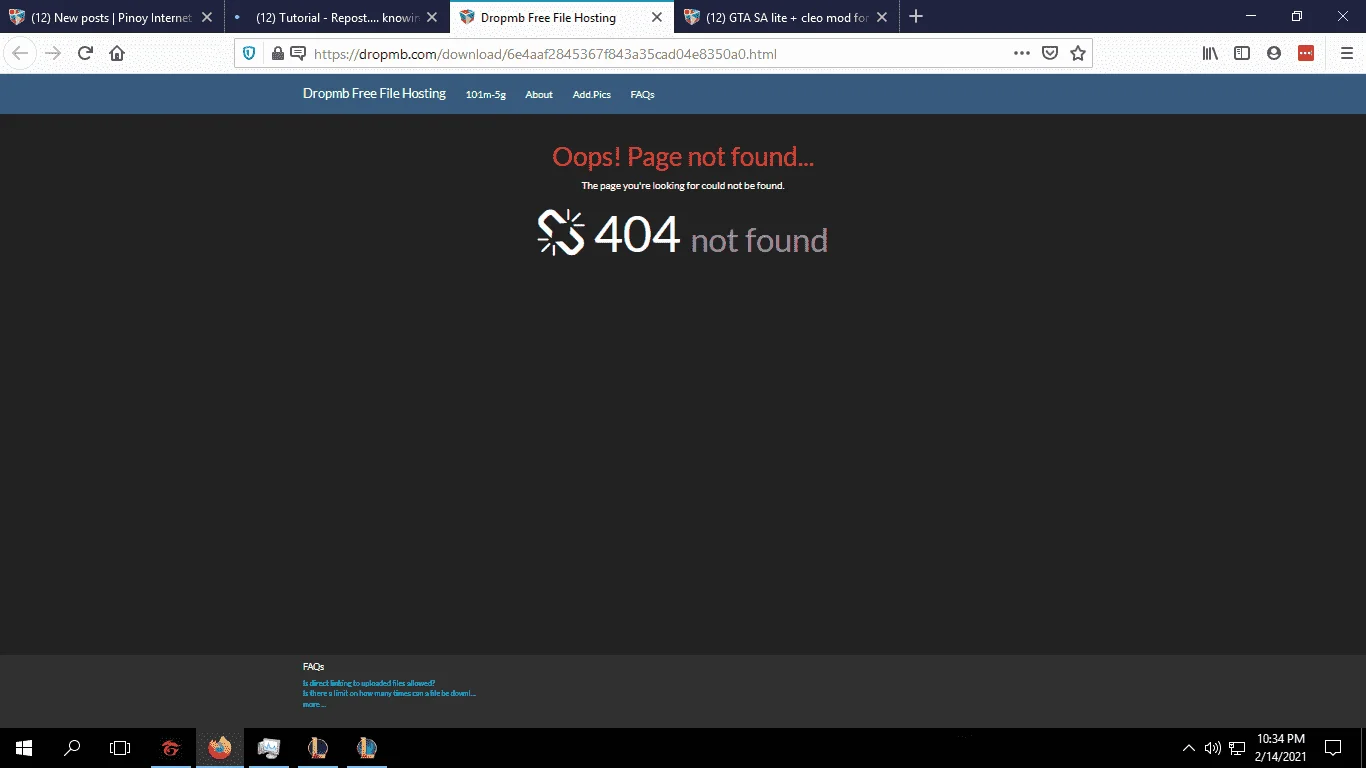Open the Garena app on the taskbar
This screenshot has width=1366, height=768.
pos(171,748)
